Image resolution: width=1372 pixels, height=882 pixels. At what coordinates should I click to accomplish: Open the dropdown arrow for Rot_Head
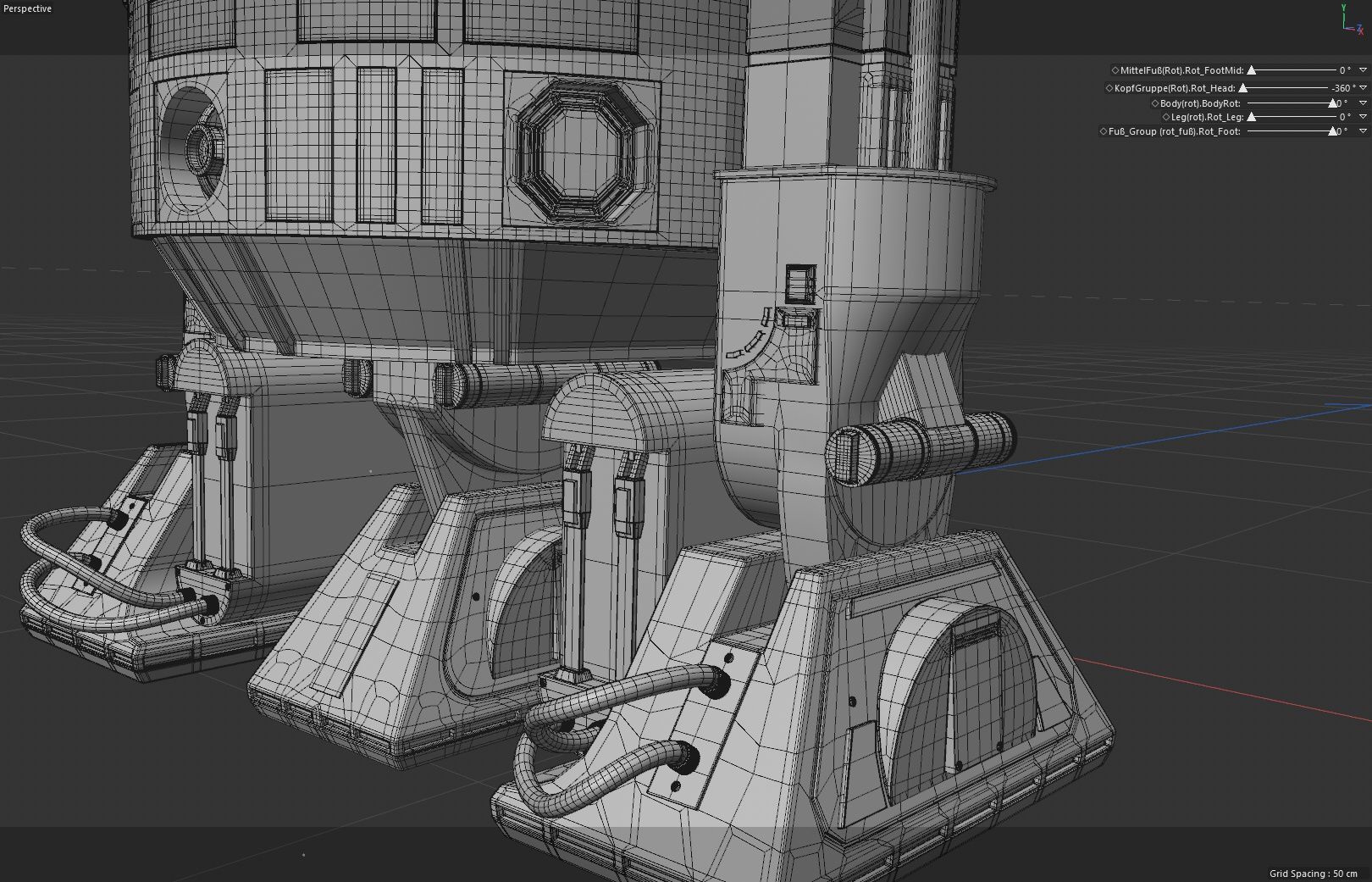coord(1363,88)
